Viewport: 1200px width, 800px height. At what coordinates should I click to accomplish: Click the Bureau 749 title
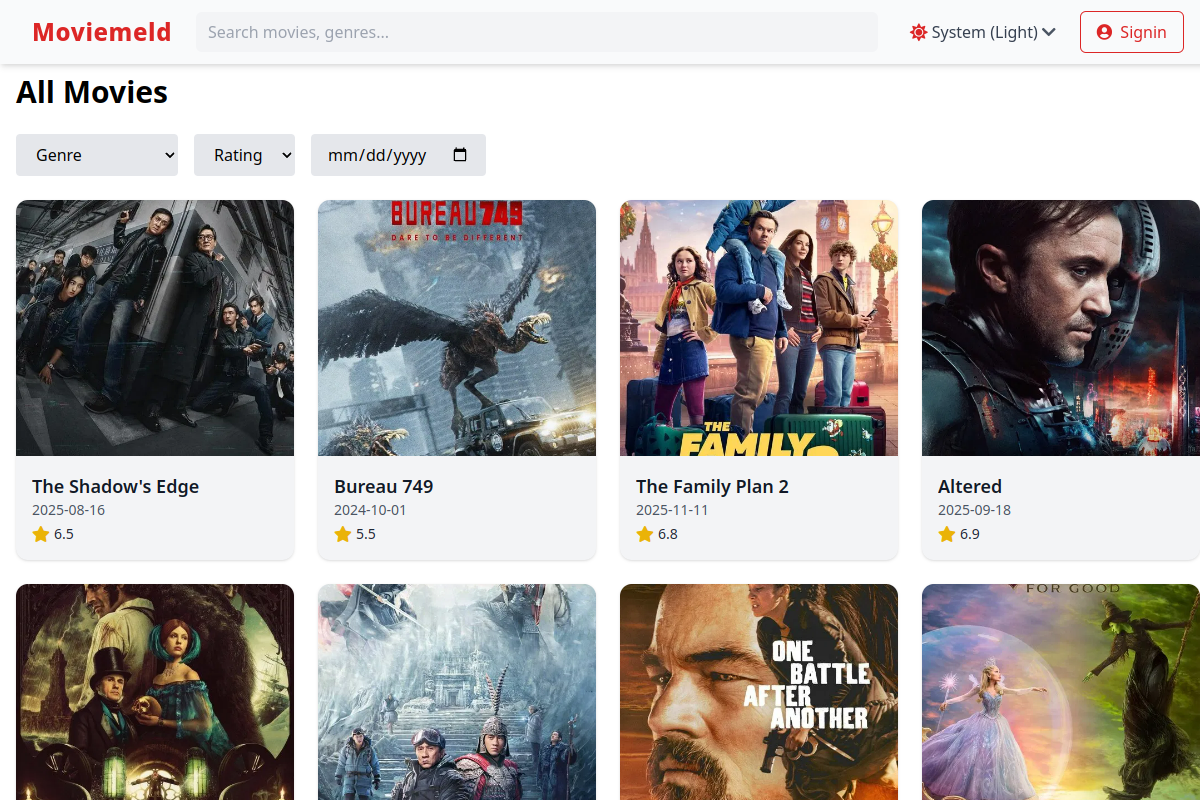click(383, 486)
